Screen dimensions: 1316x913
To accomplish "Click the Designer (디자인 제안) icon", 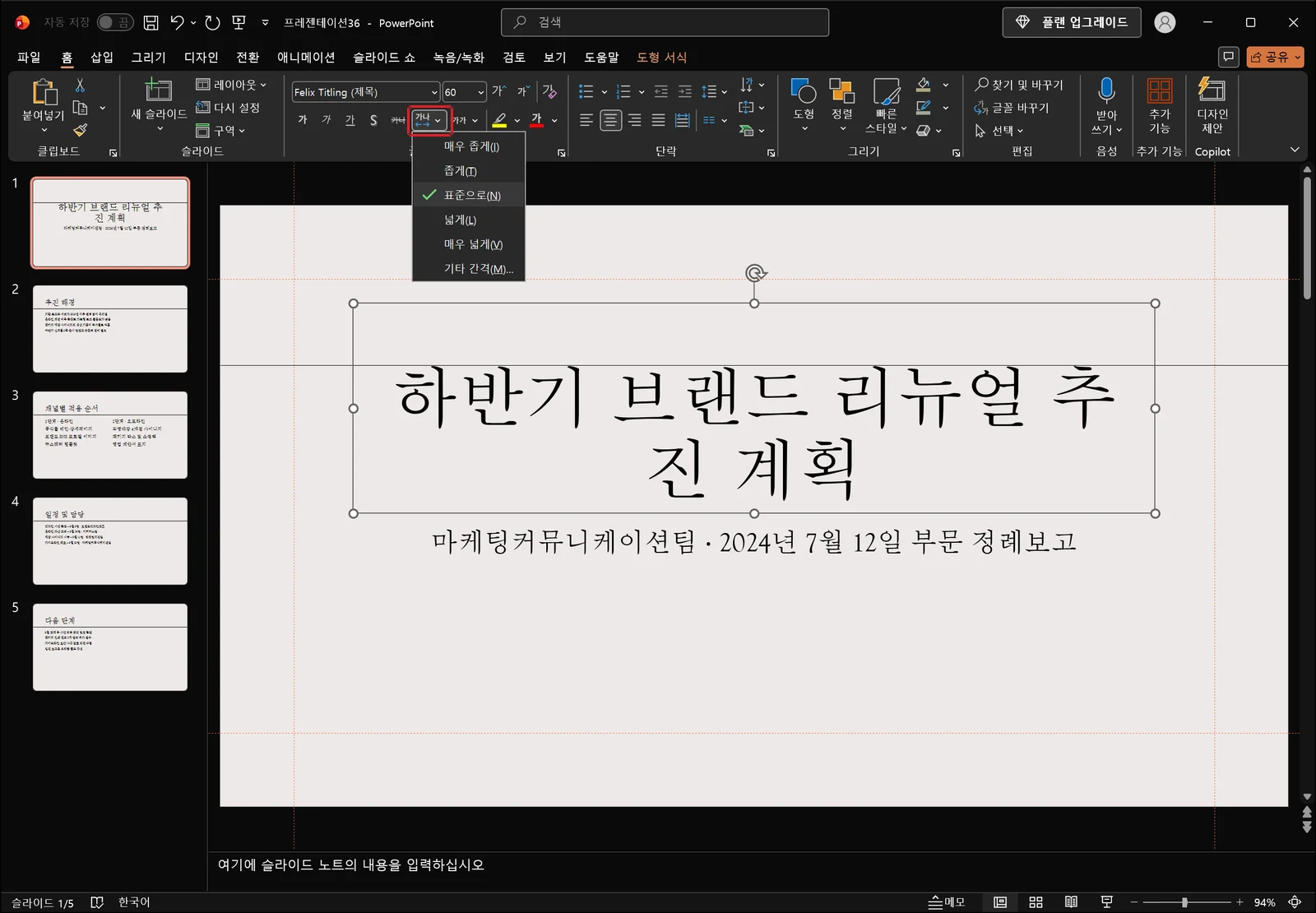I will tap(1212, 89).
